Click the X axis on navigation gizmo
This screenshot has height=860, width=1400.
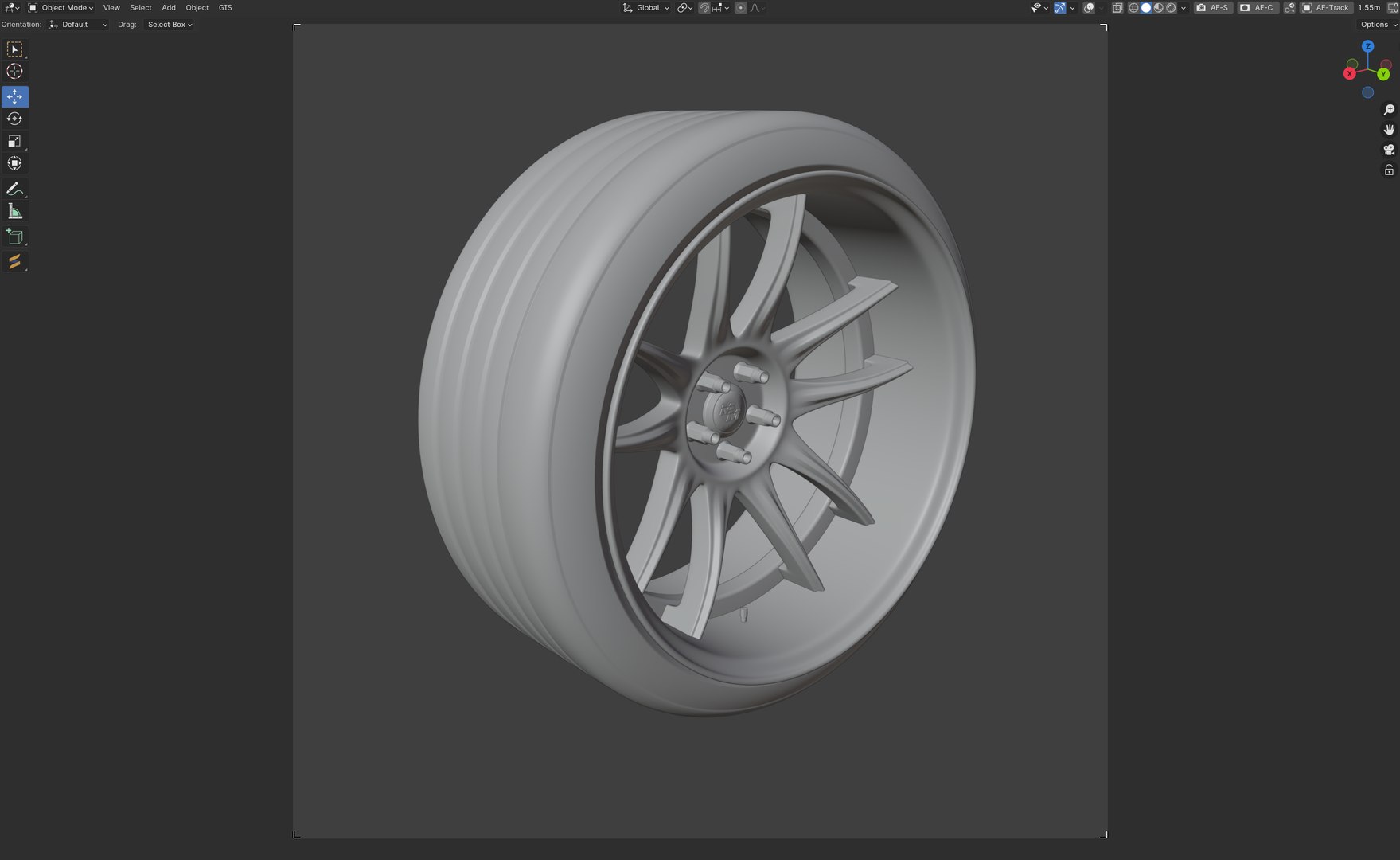click(x=1349, y=74)
